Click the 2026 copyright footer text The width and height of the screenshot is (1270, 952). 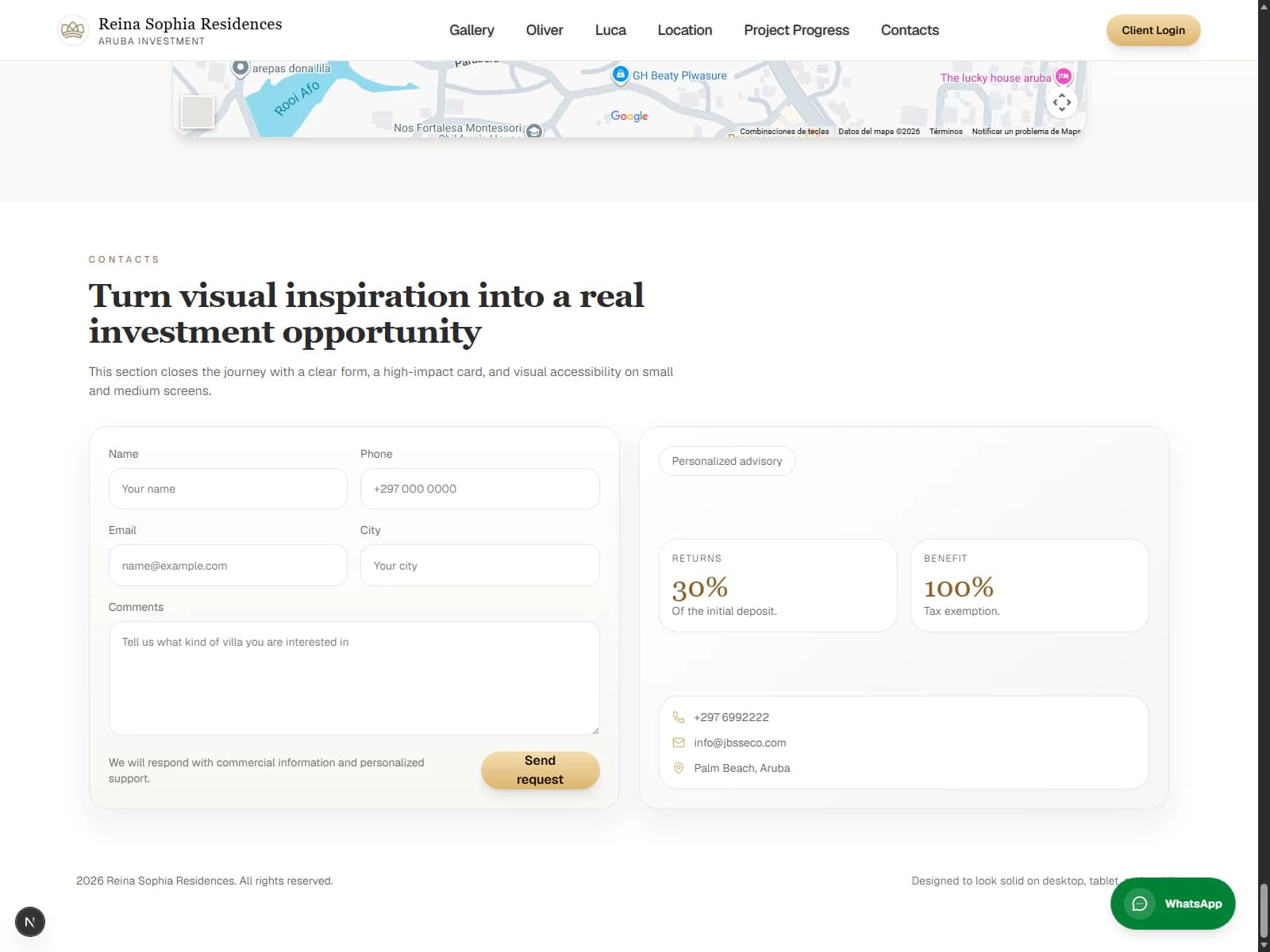205,881
